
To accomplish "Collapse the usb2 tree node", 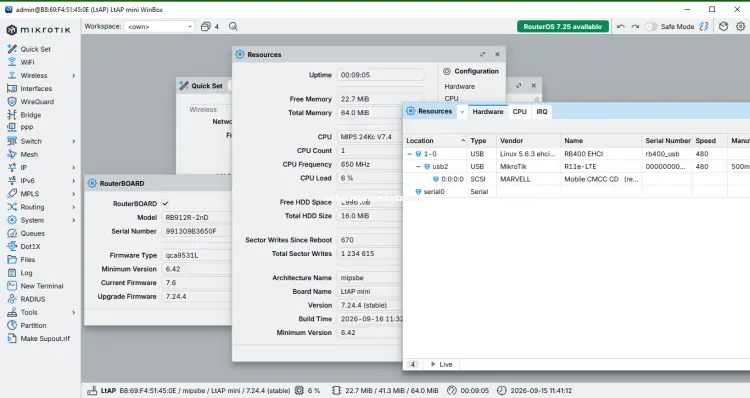I will coord(418,166).
